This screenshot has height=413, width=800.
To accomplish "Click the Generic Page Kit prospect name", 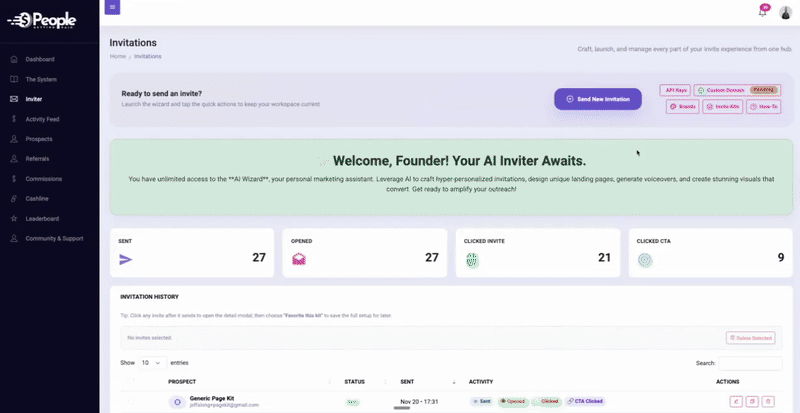I will coord(212,398).
